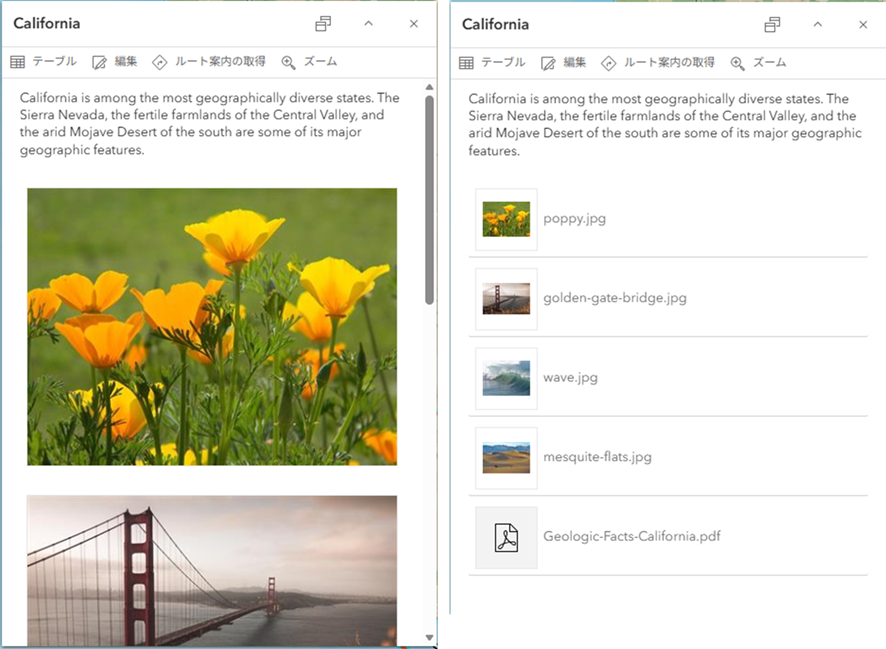The width and height of the screenshot is (886, 649).
Task: Collapse the right California popup
Action: [818, 25]
